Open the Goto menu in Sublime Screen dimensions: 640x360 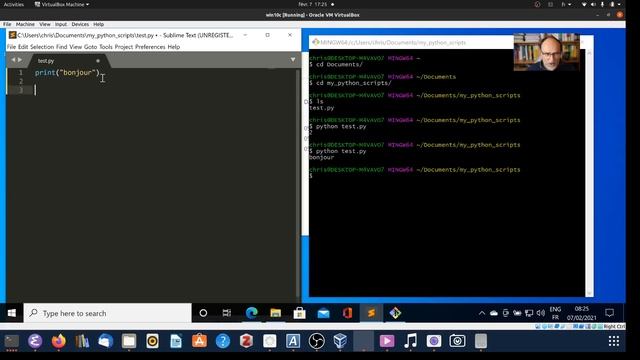coord(90,47)
